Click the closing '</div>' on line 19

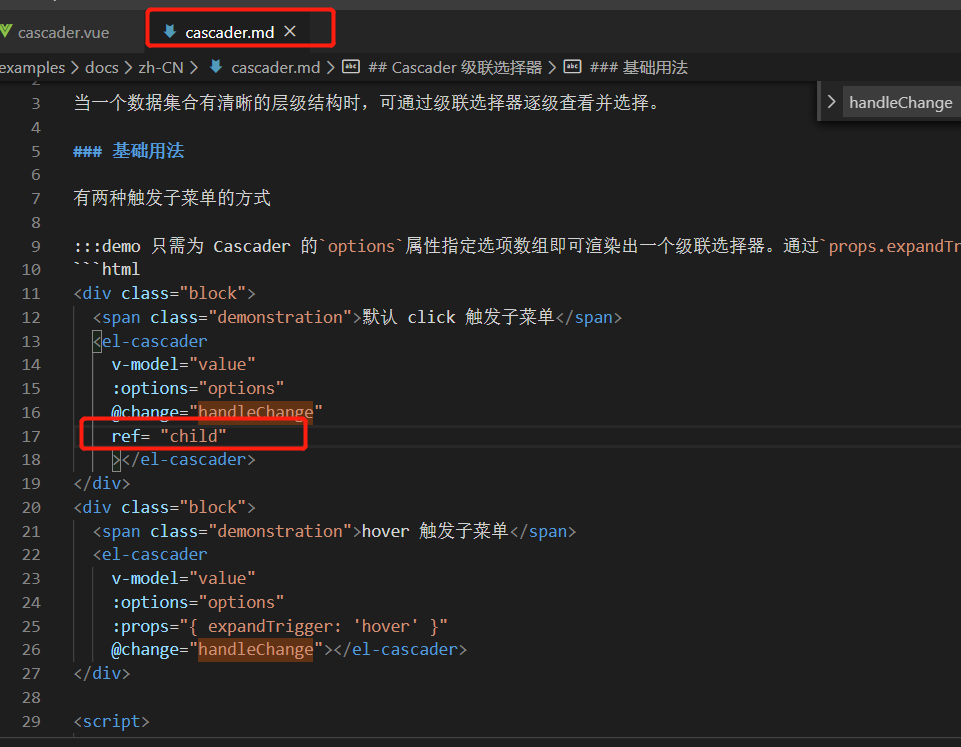pos(102,483)
